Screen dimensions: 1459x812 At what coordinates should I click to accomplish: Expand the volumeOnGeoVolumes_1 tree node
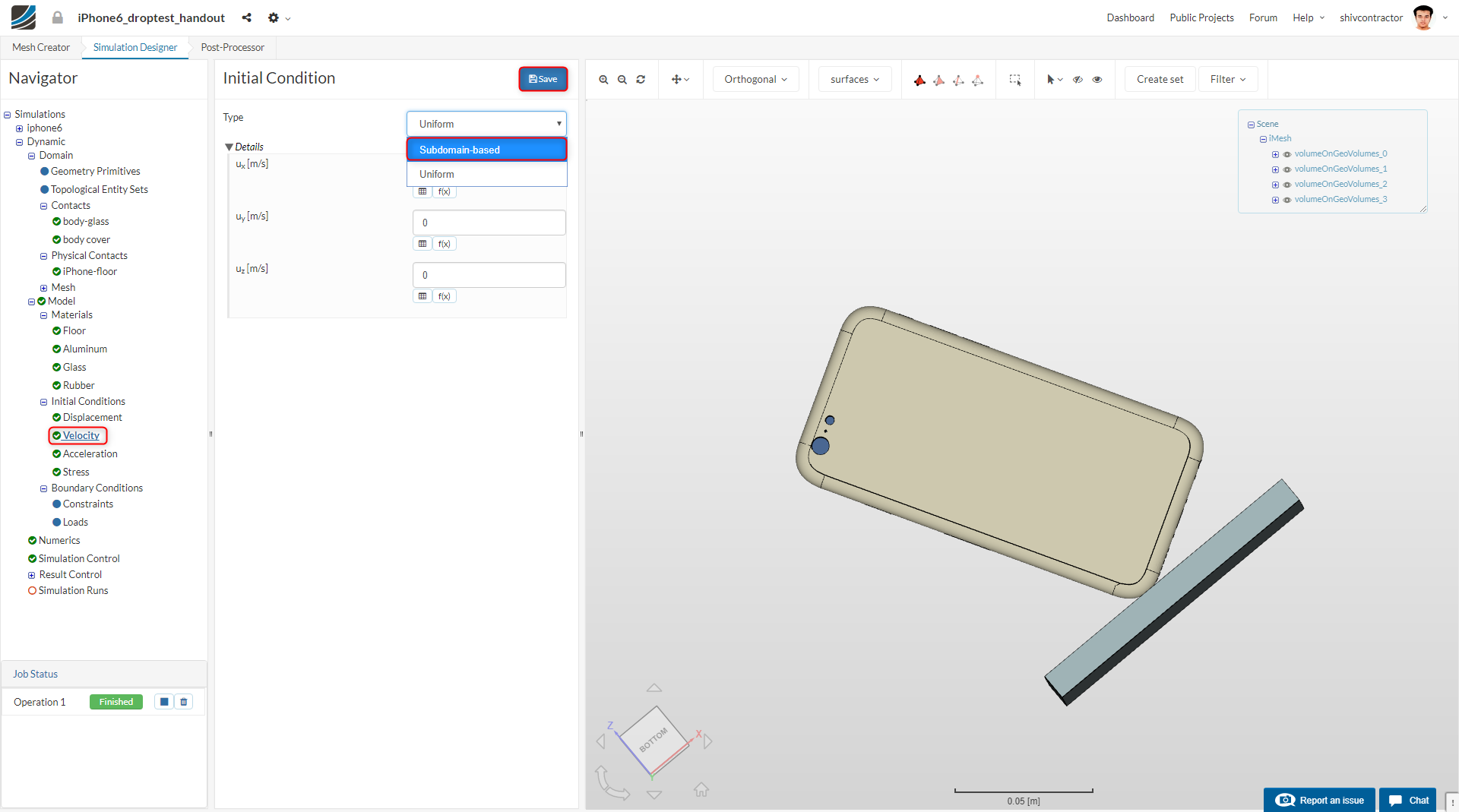coord(1275,169)
